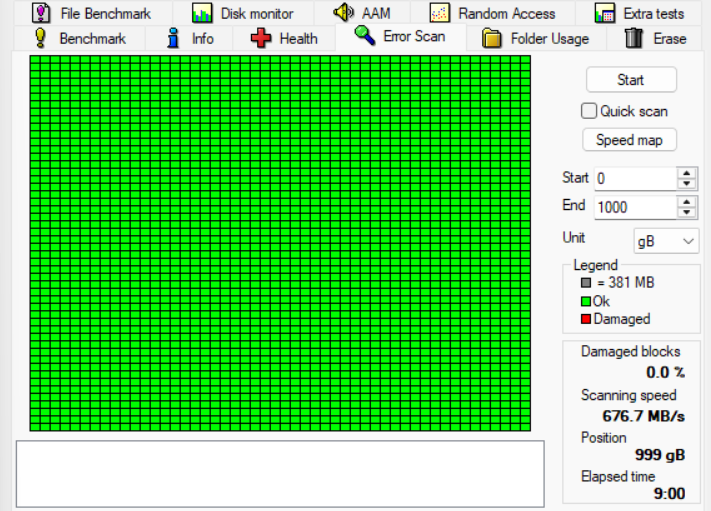
Task: Click the End position input field
Action: pyautogui.click(x=636, y=207)
